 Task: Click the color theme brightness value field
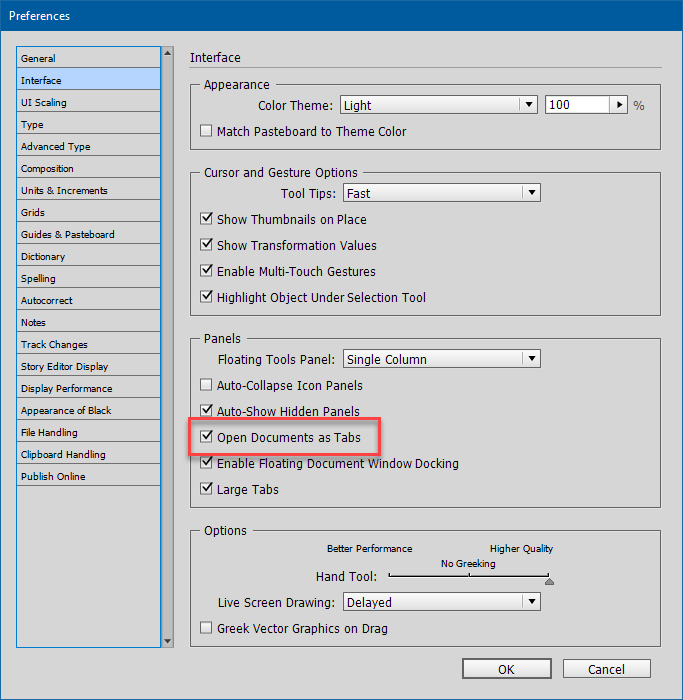pyautogui.click(x=576, y=105)
